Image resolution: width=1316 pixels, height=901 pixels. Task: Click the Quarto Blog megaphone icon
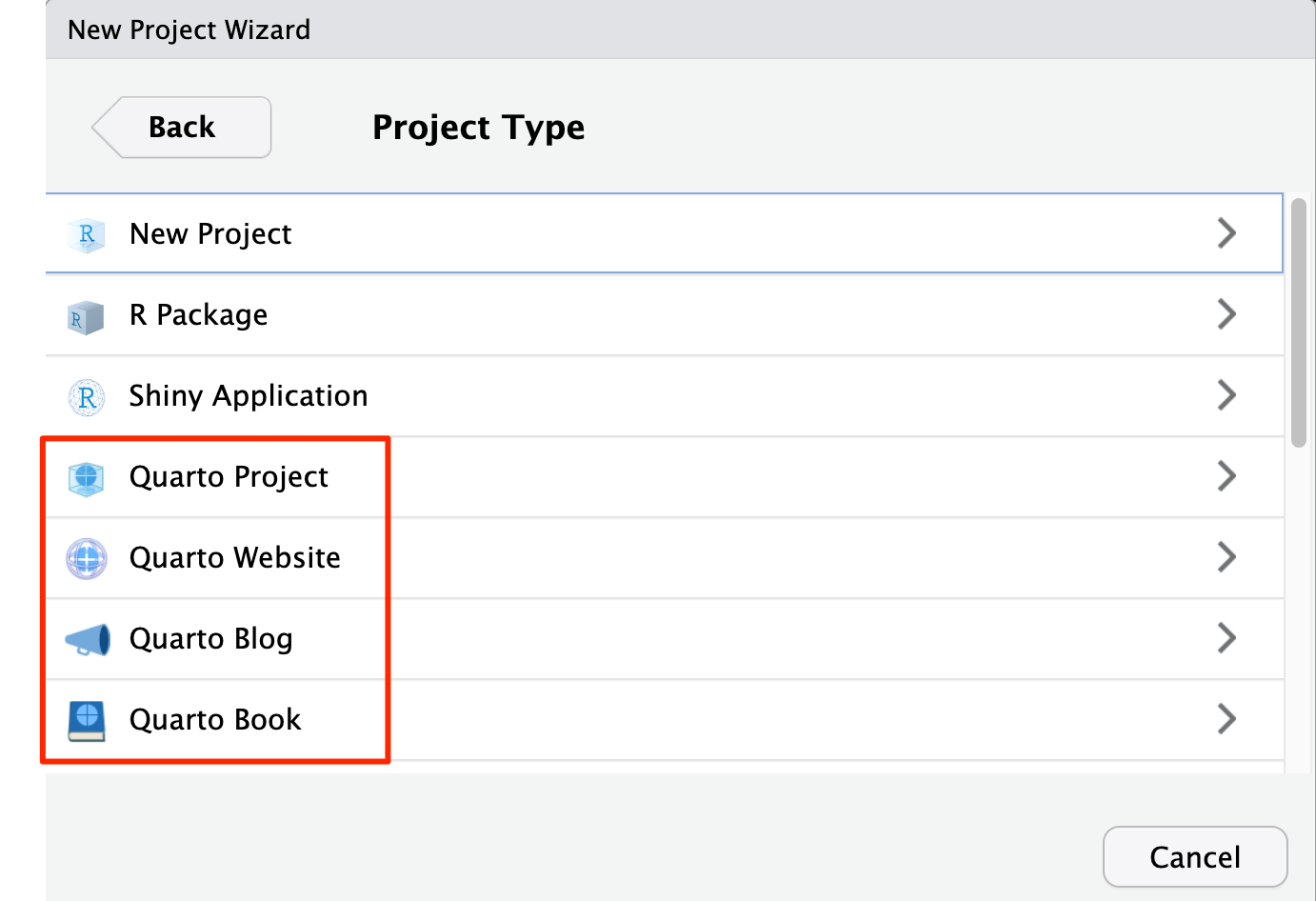tap(88, 640)
